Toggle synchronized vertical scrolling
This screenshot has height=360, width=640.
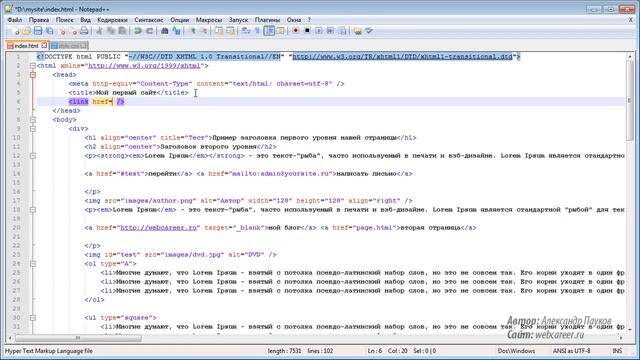point(219,31)
